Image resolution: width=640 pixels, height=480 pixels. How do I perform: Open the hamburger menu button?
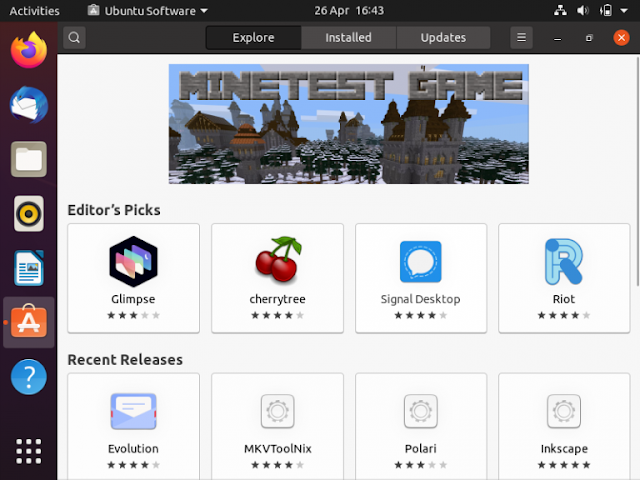(521, 38)
